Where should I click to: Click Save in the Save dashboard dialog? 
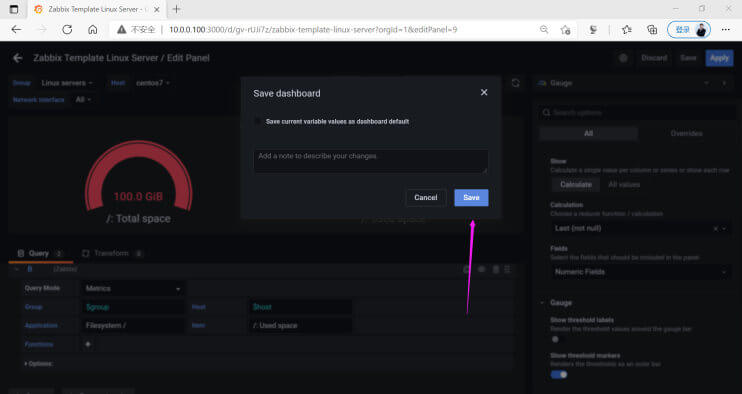(x=471, y=198)
